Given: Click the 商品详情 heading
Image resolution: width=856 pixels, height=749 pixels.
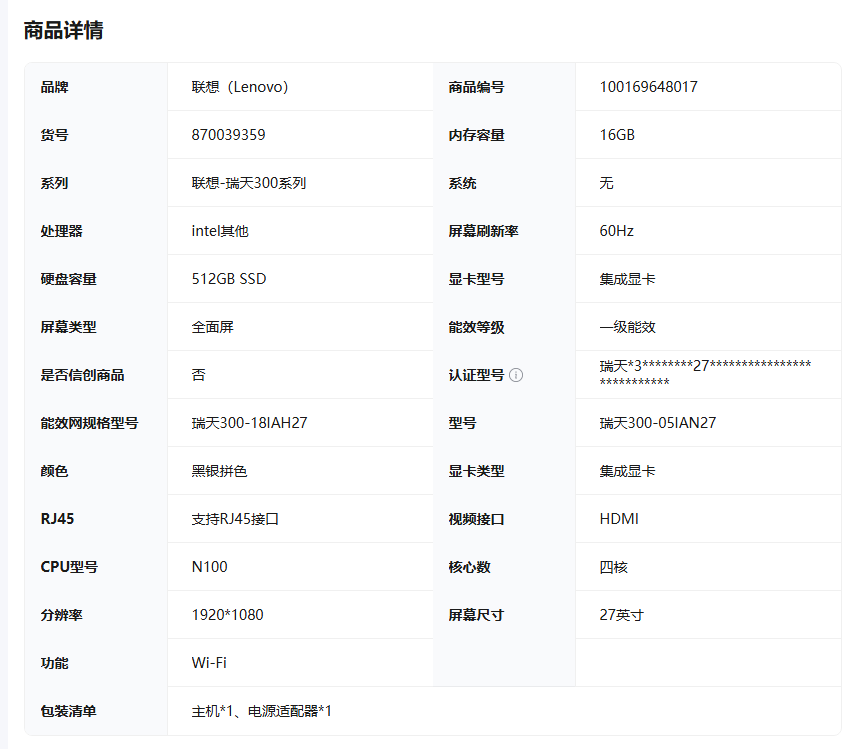Looking at the screenshot, I should click(x=63, y=31).
